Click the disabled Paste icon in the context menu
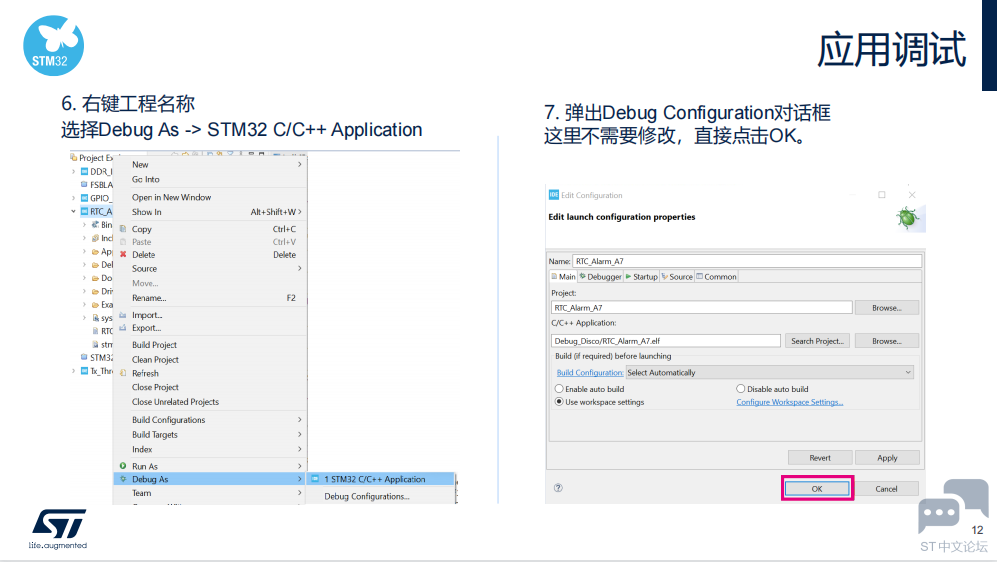 [123, 242]
